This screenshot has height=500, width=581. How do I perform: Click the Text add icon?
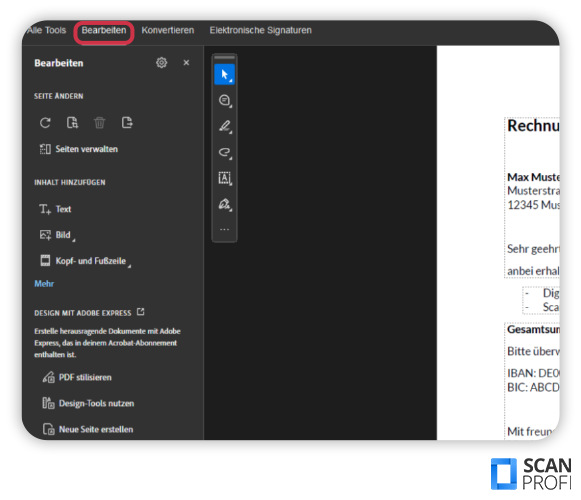[x=45, y=209]
